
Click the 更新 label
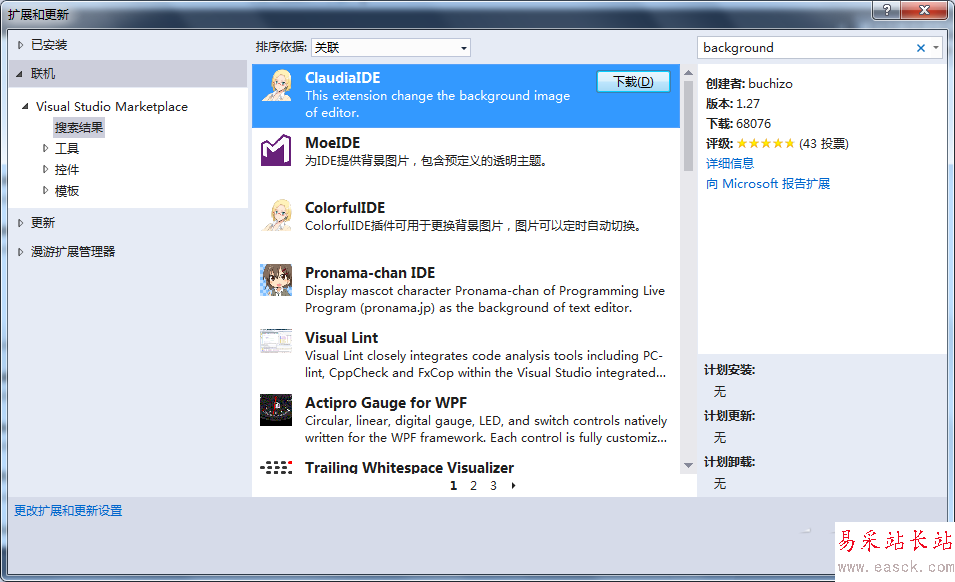(x=43, y=223)
